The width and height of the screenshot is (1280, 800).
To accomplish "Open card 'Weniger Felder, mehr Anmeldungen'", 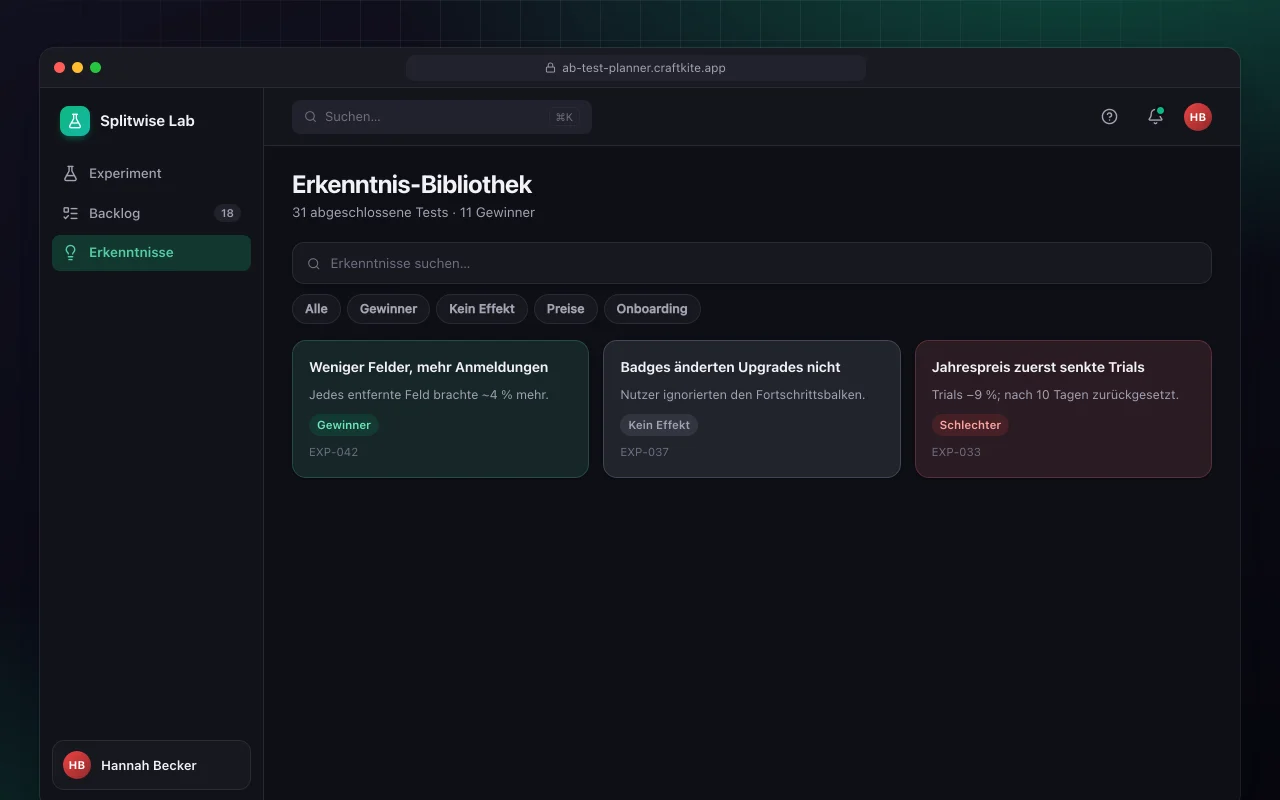I will pos(440,409).
